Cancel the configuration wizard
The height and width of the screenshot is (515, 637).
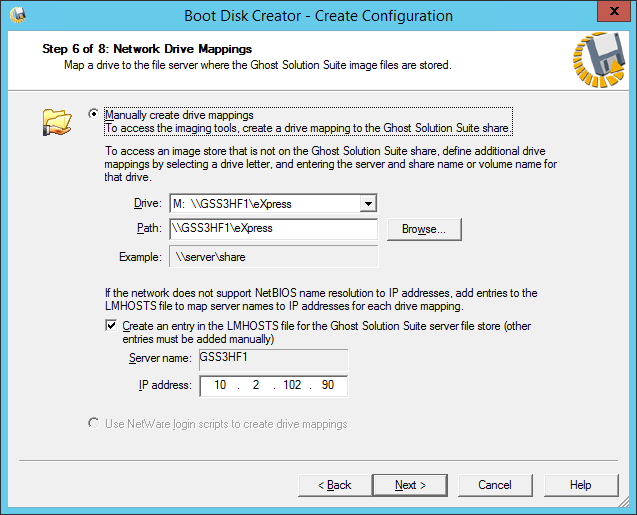[494, 485]
